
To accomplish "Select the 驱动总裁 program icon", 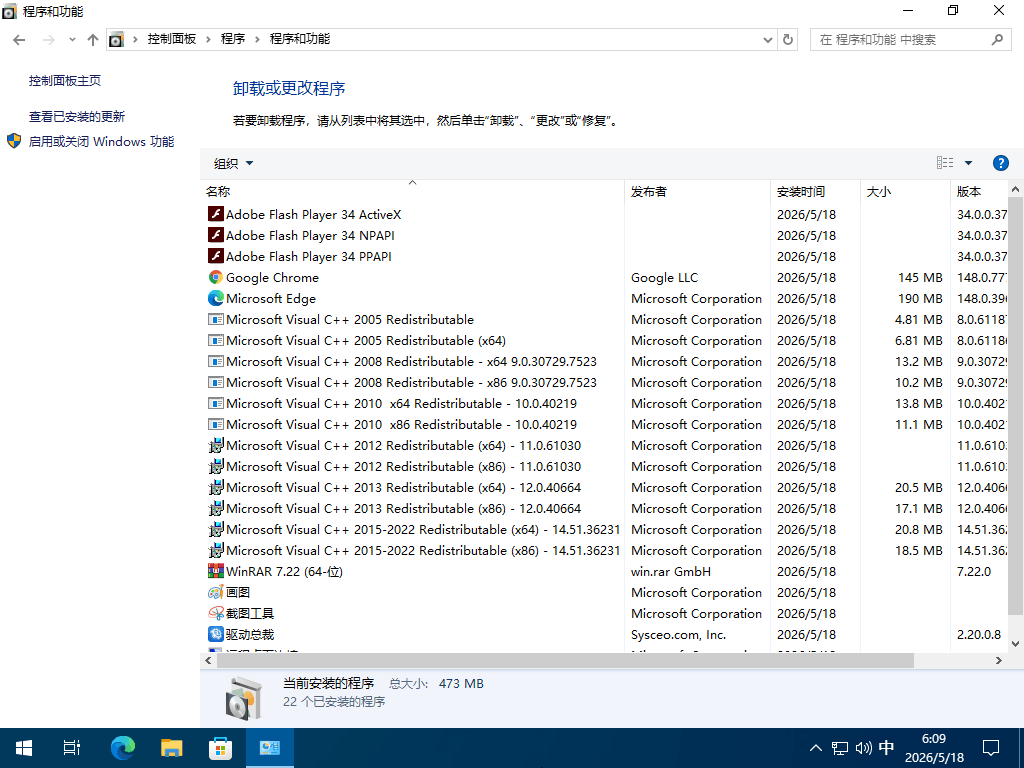I will 216,634.
